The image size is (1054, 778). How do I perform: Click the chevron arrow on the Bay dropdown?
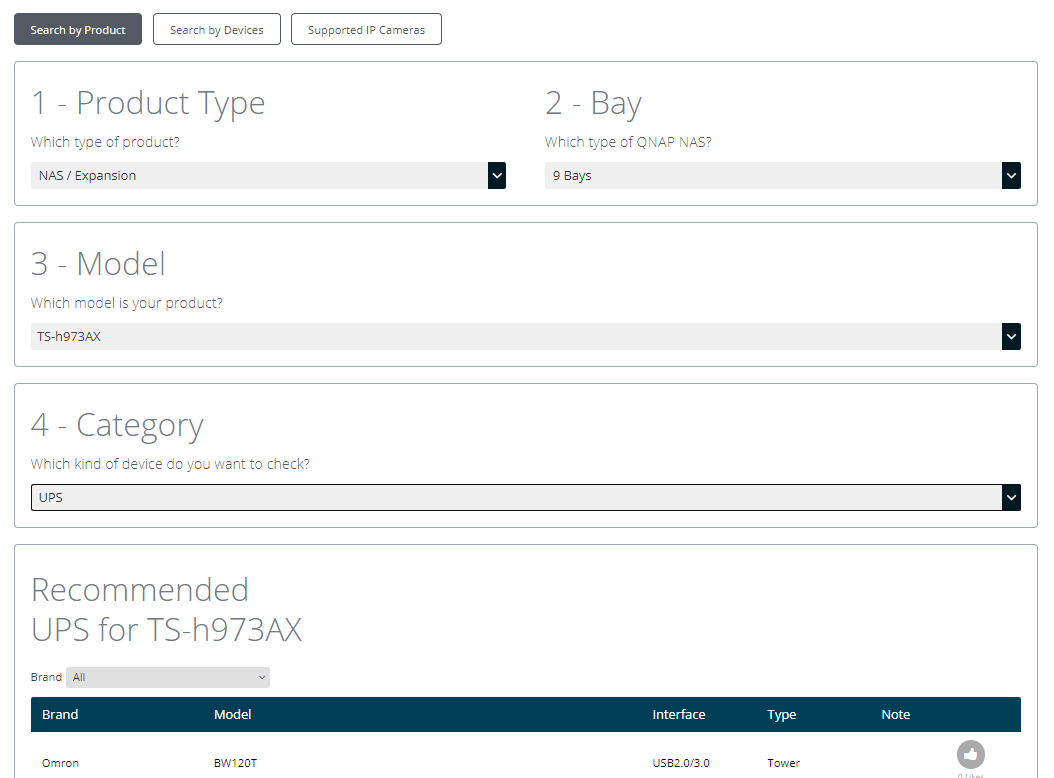(1011, 176)
